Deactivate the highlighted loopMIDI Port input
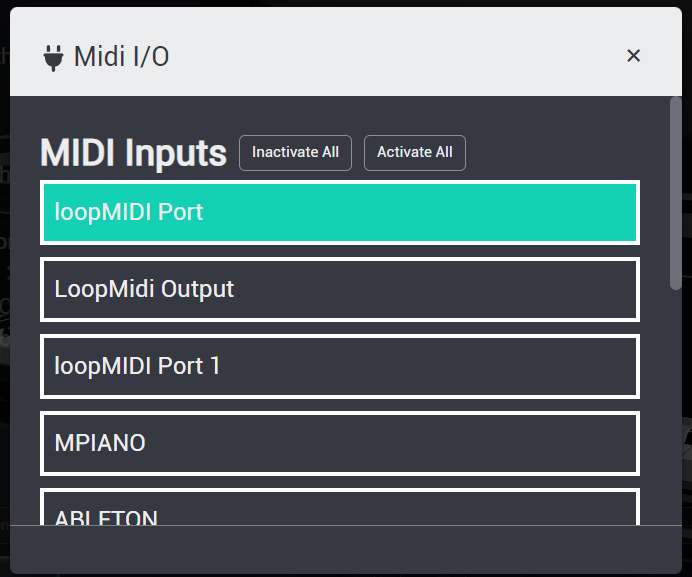The image size is (692, 577). pyautogui.click(x=340, y=212)
